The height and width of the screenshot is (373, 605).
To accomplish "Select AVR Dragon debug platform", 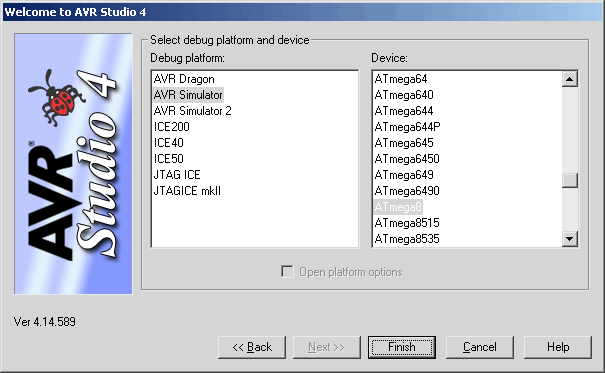I will pos(184,79).
